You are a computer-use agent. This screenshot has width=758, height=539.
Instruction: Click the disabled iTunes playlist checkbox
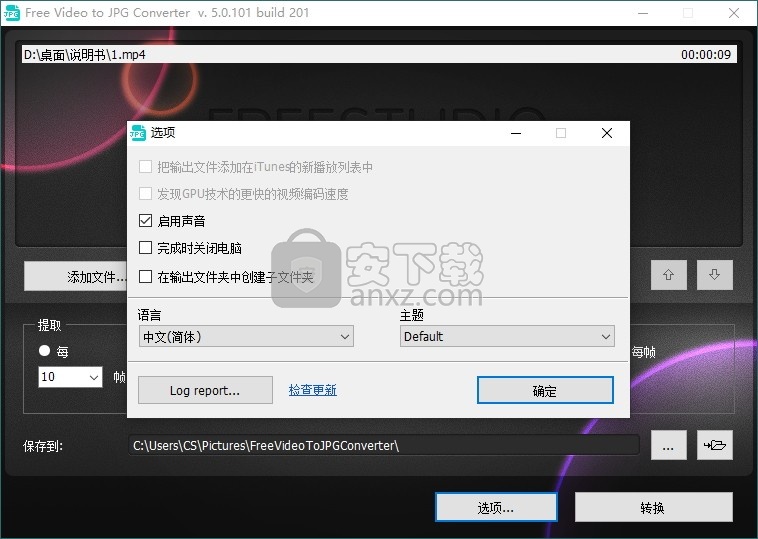coord(145,167)
